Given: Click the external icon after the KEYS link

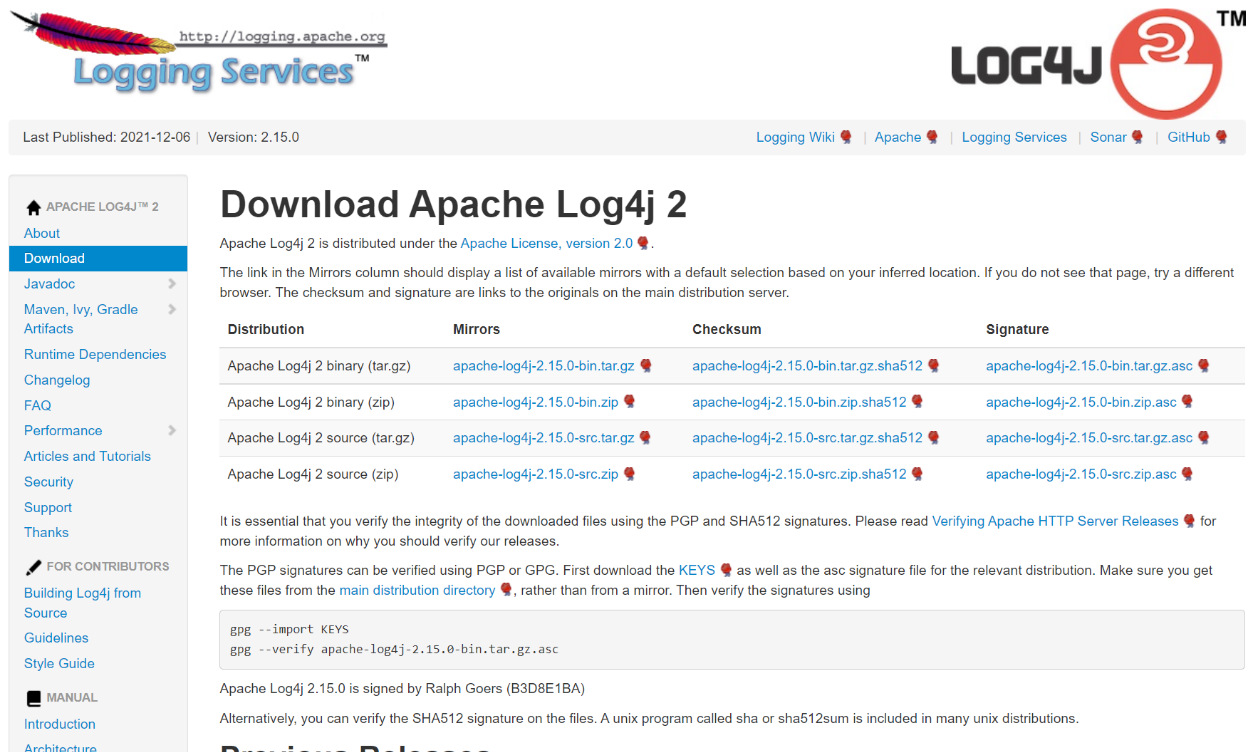Looking at the screenshot, I should point(726,570).
